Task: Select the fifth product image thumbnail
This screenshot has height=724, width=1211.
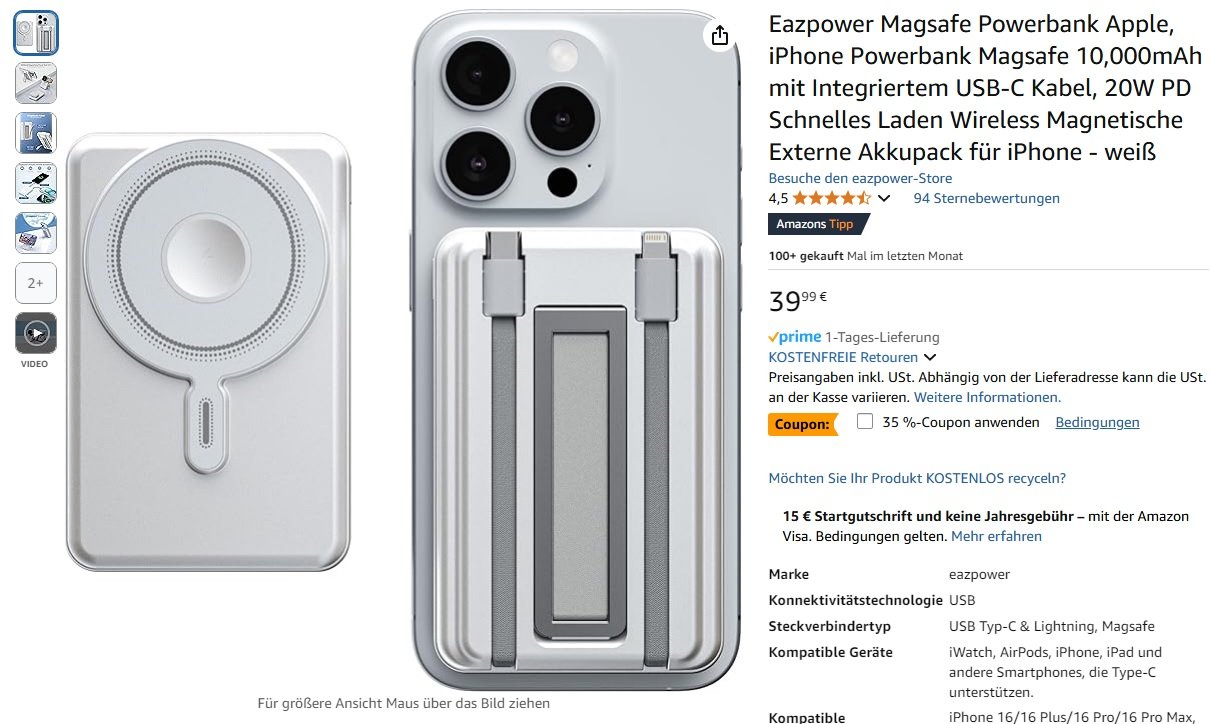Action: [36, 233]
